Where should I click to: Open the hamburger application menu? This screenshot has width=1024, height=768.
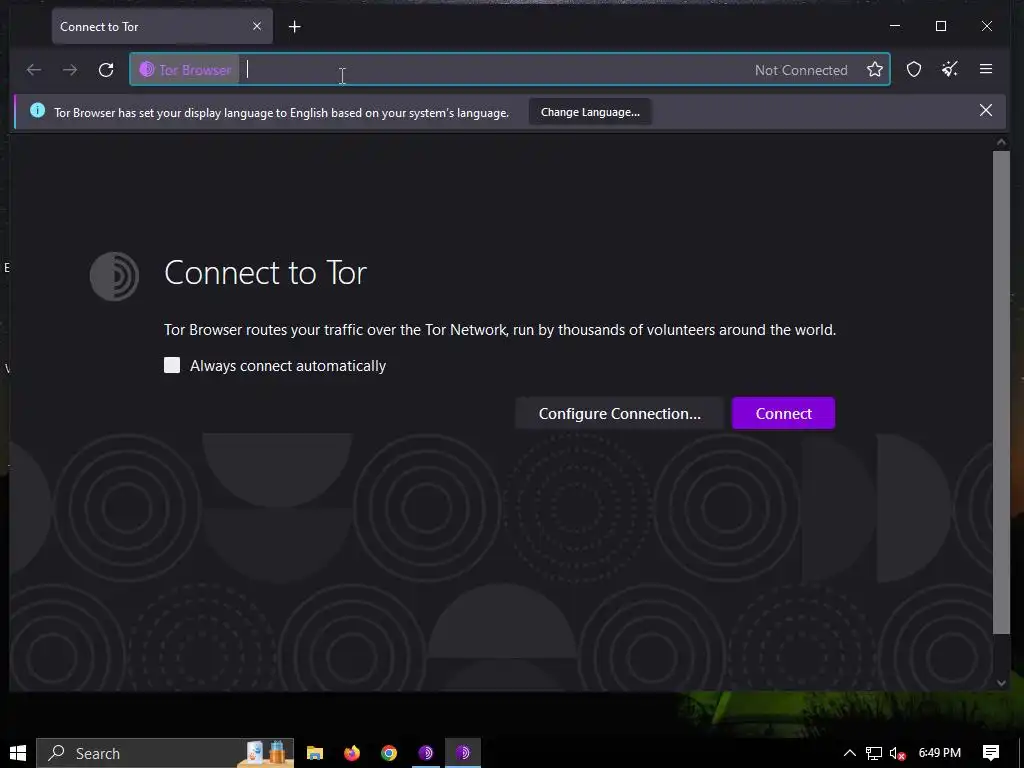click(x=985, y=69)
